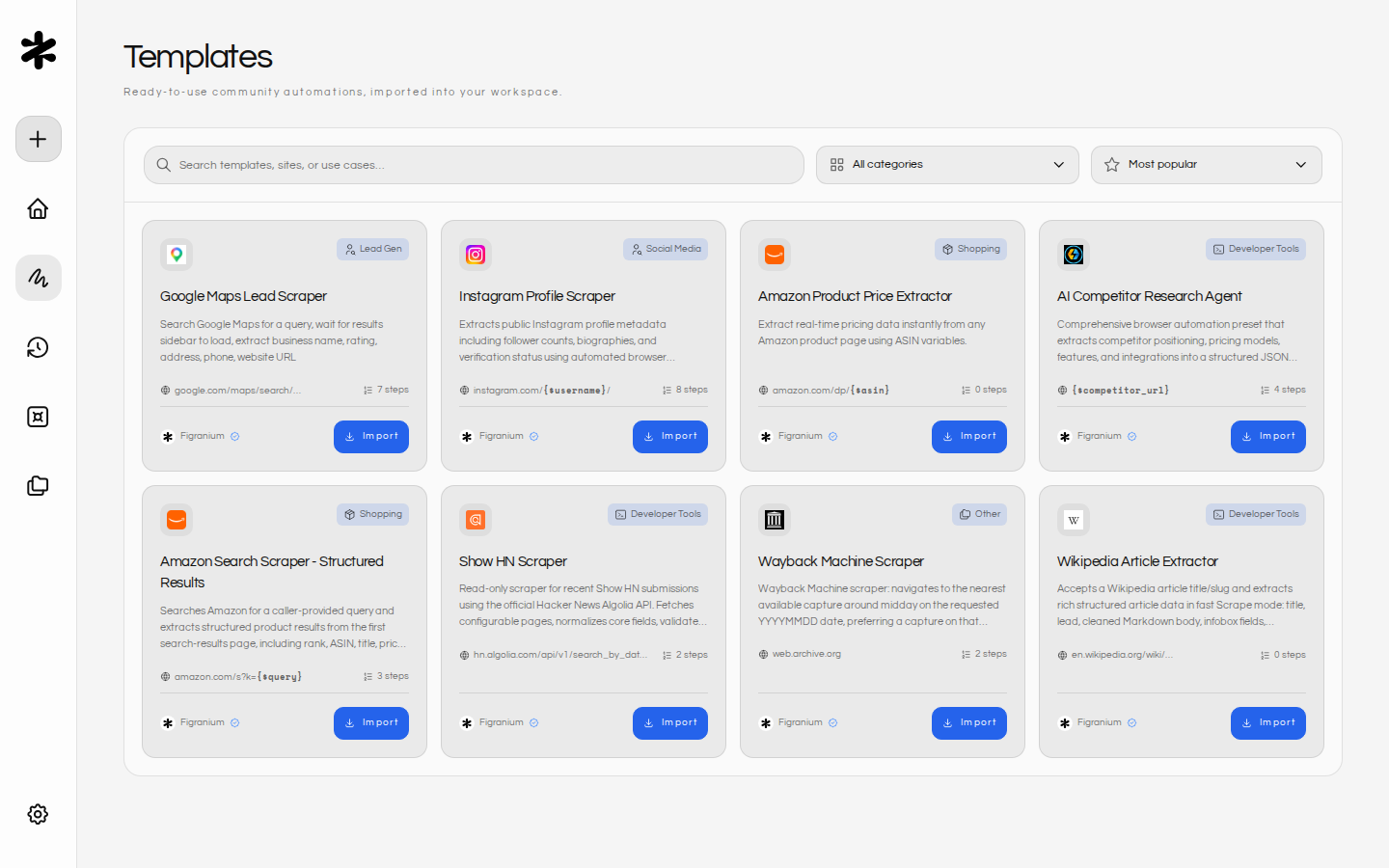Import the Wikipedia Article Extractor template

click(1268, 723)
